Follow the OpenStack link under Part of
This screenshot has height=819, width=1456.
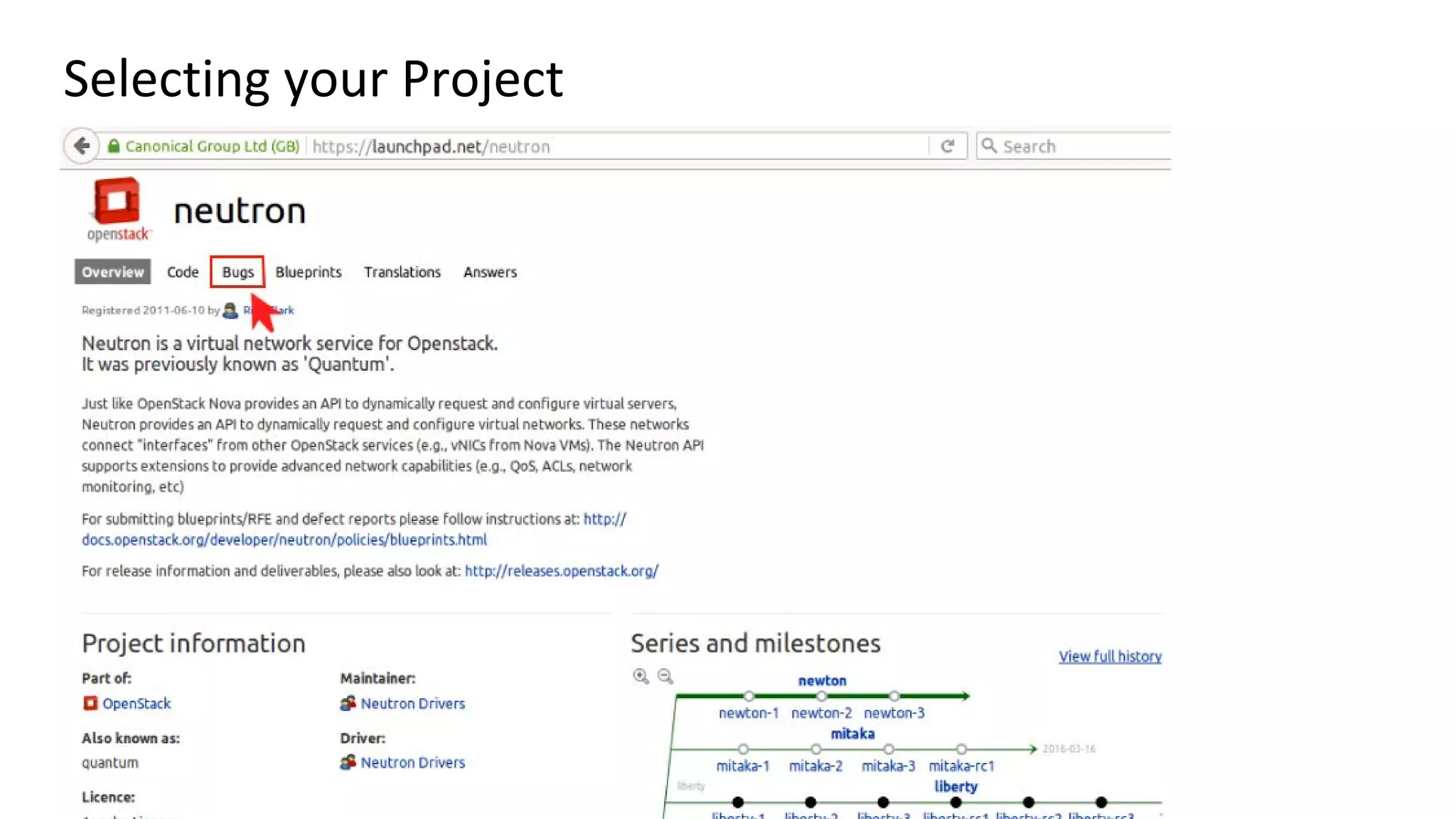(x=136, y=703)
